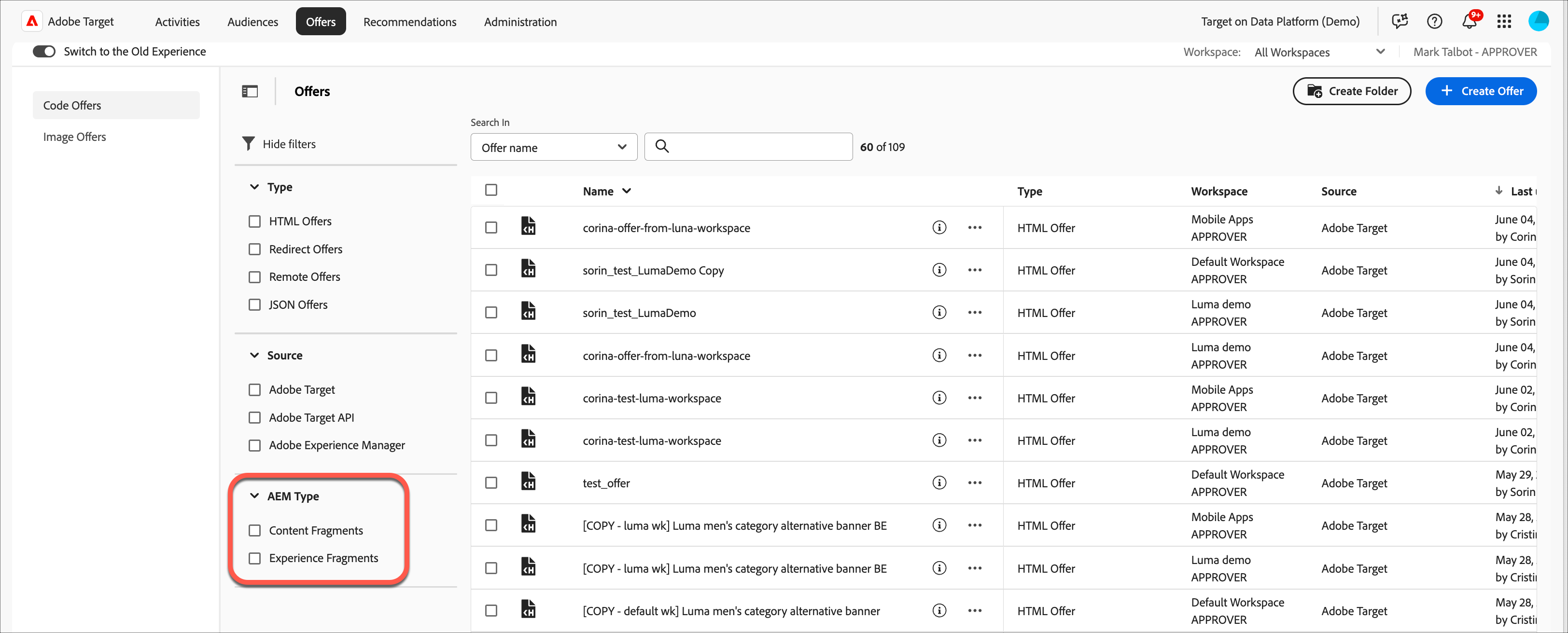
Task: Tick the Adobe Experience Manager source checkbox
Action: click(x=254, y=445)
